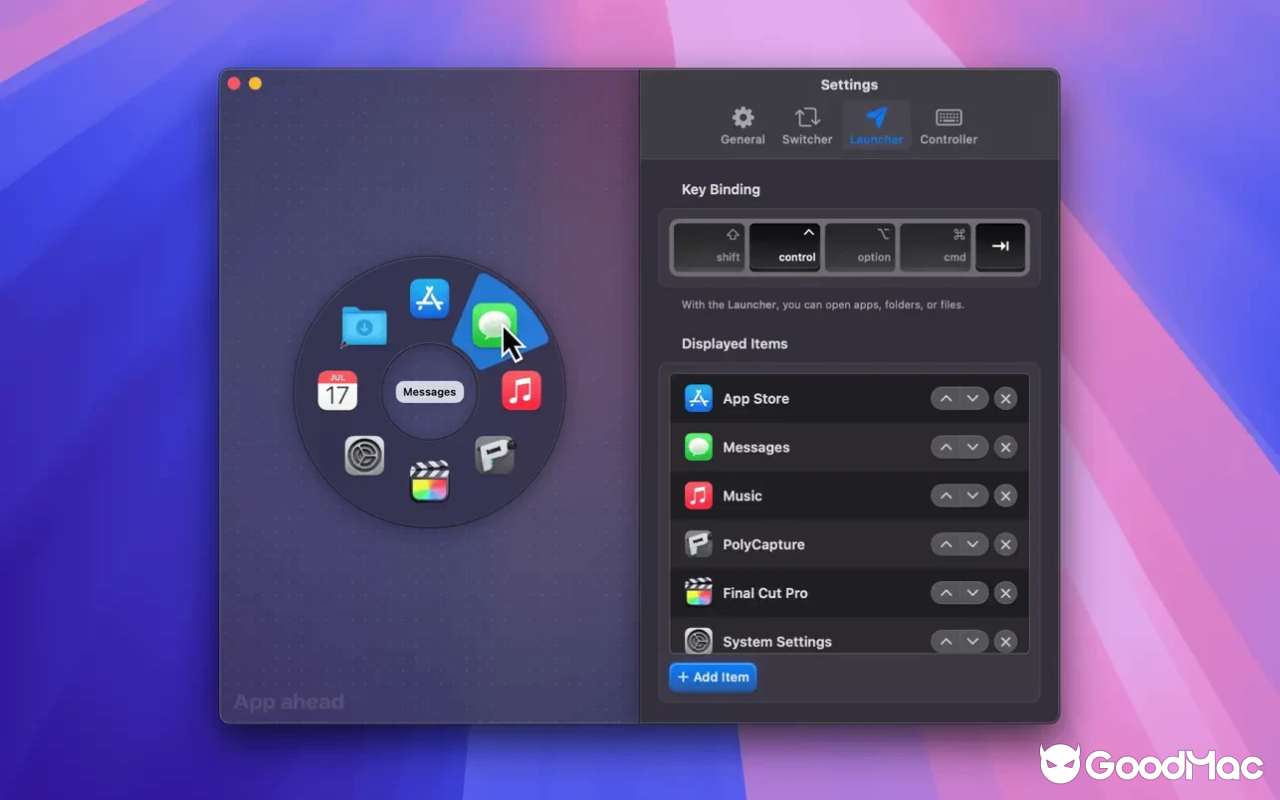Select the tab key binding button
The height and width of the screenshot is (800, 1280).
pyautogui.click(x=1000, y=247)
